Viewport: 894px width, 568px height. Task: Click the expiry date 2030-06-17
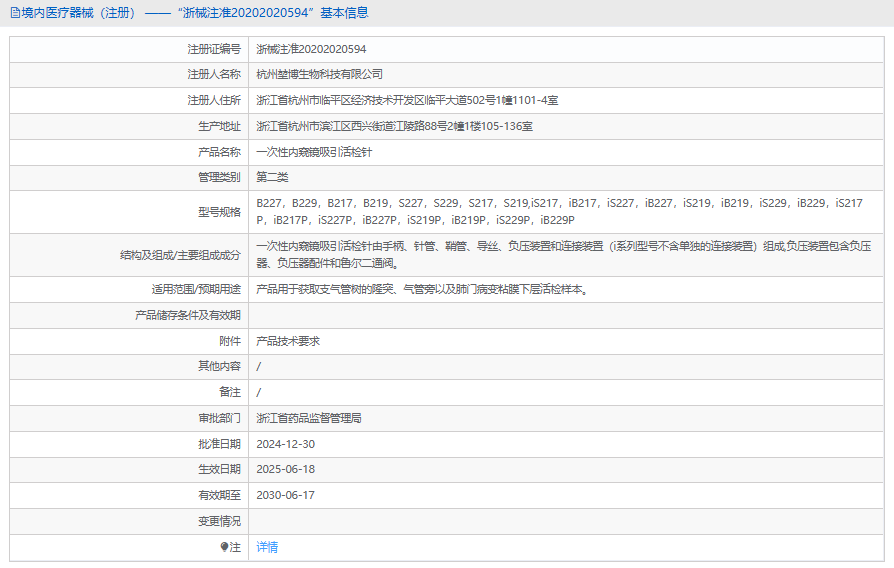point(285,495)
